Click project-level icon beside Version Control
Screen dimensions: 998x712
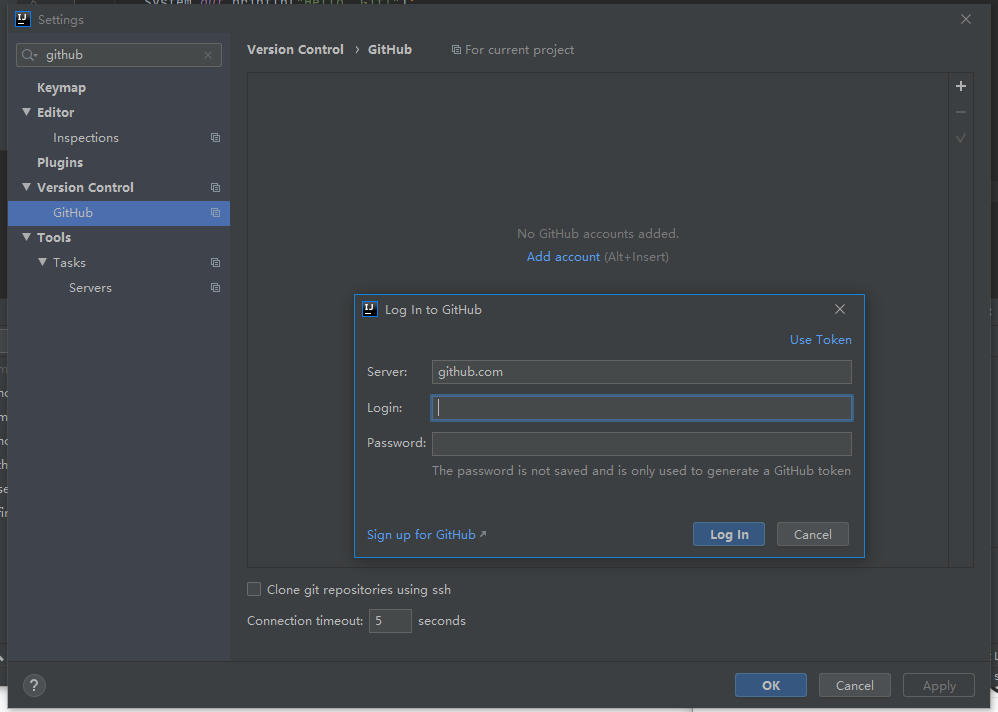pyautogui.click(x=215, y=188)
